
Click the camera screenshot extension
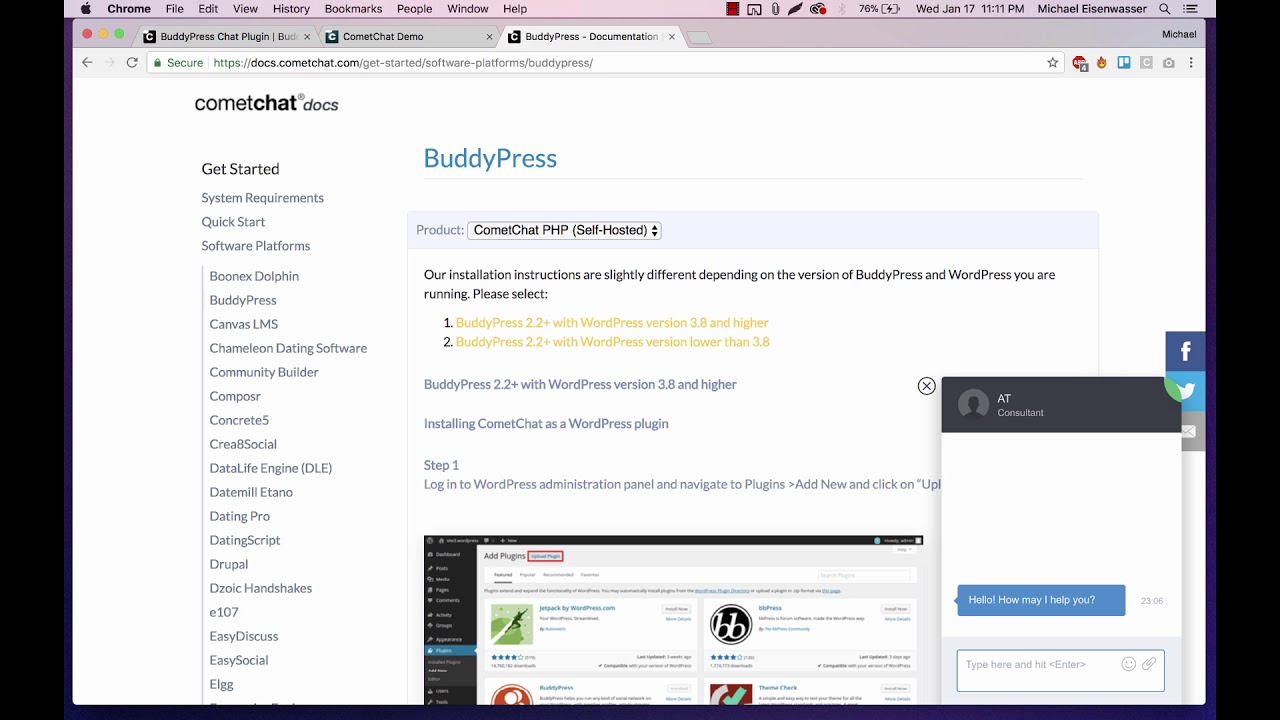(x=1168, y=62)
